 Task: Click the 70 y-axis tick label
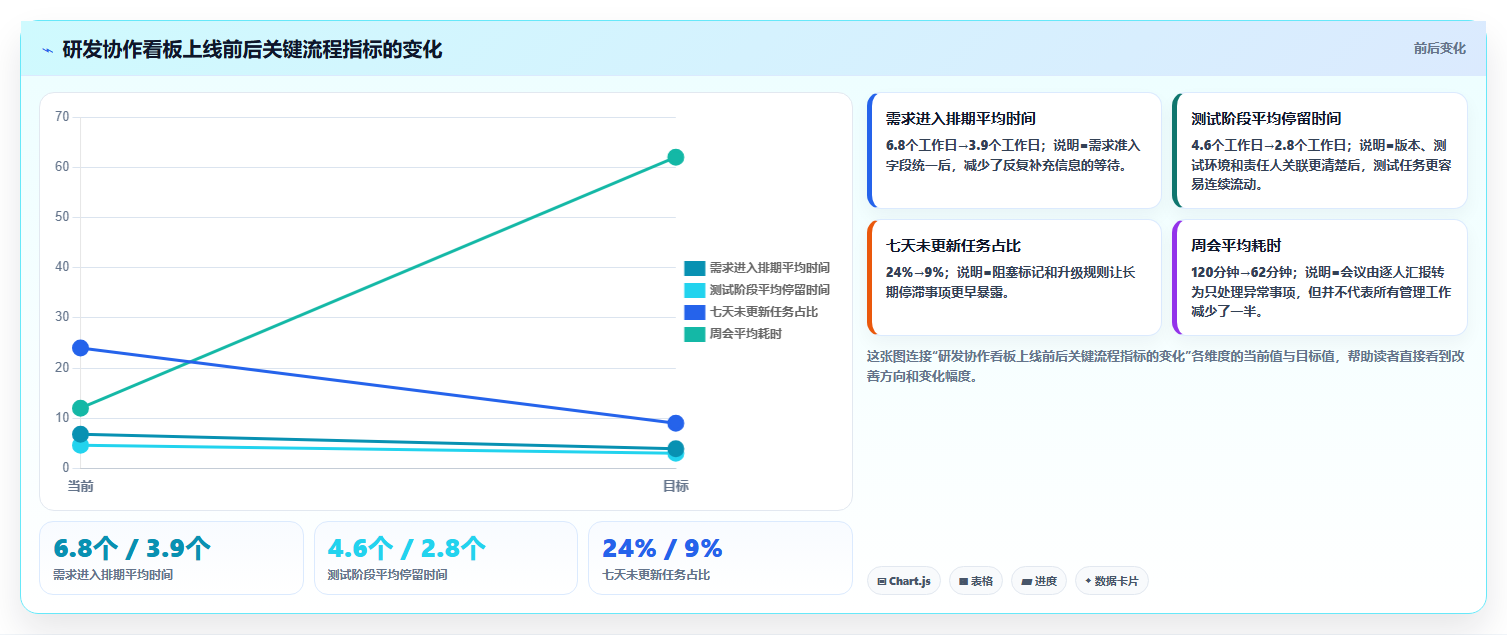coord(62,117)
